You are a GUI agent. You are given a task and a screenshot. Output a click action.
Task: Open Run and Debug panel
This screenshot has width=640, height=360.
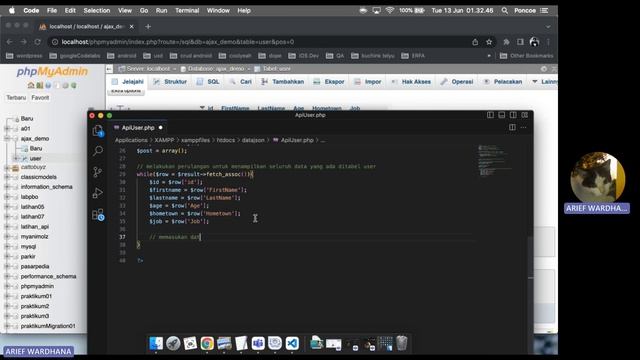click(98, 193)
